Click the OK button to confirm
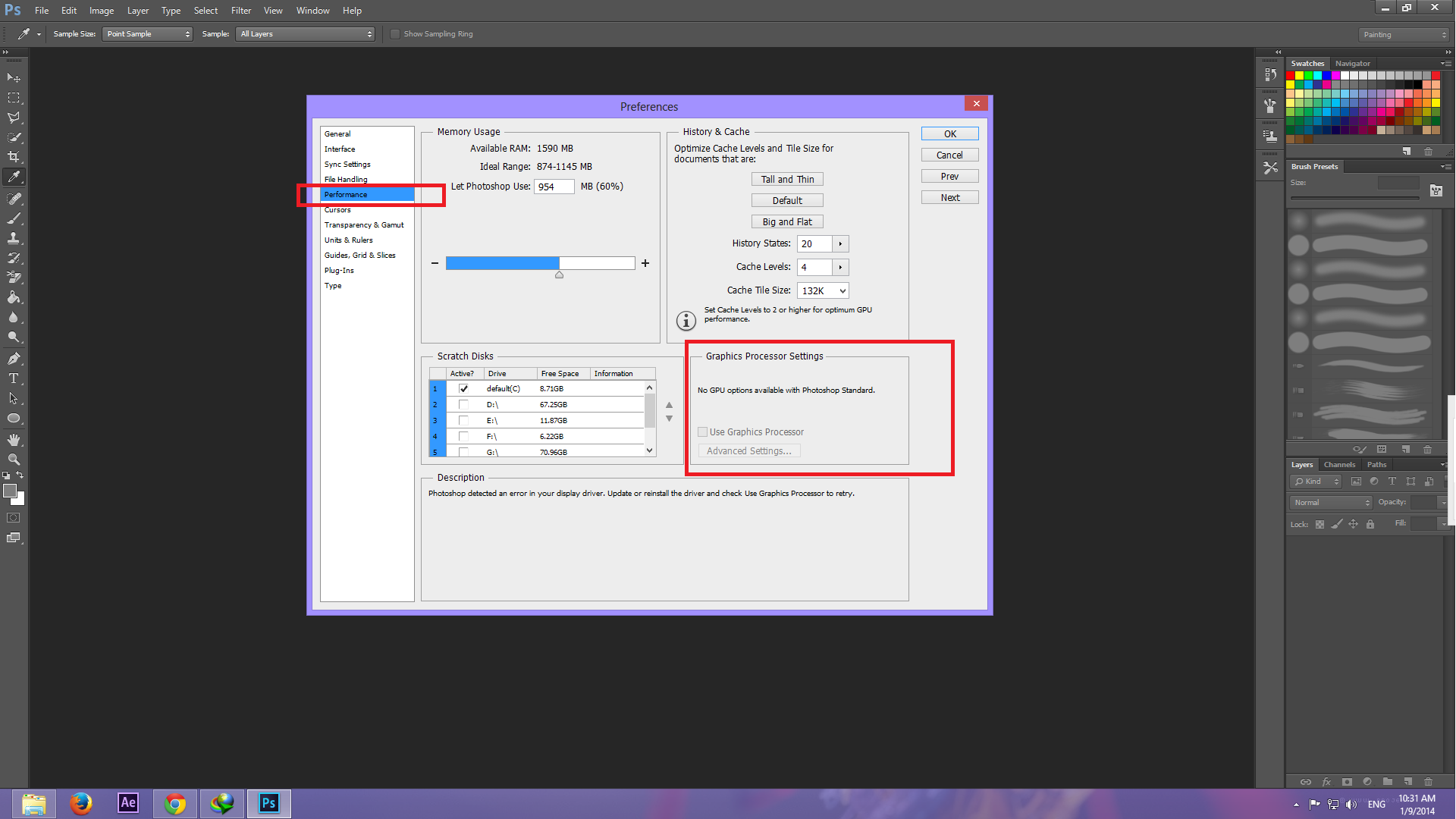 [x=949, y=133]
